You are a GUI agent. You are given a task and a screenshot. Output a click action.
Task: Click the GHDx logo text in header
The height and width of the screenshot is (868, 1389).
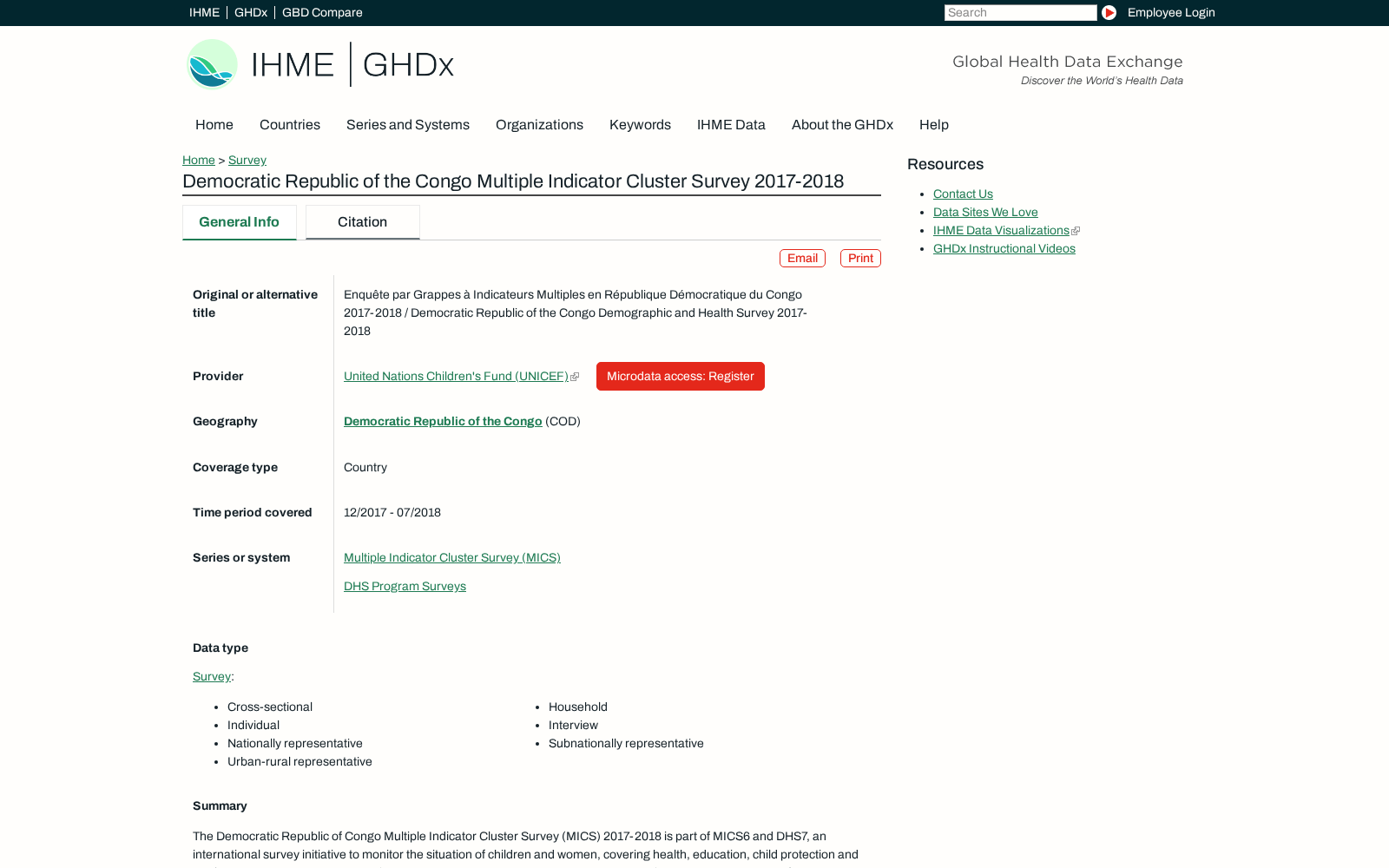pos(408,64)
